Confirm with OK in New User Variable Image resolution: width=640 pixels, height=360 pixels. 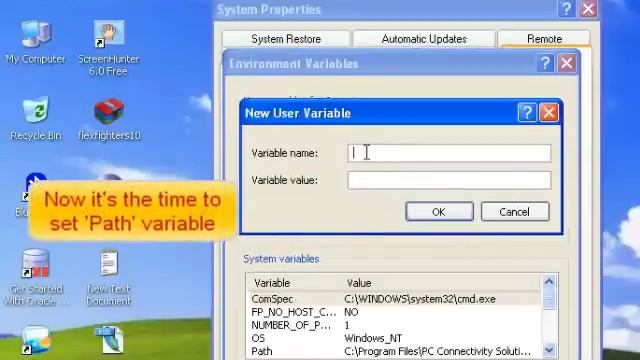tap(440, 211)
